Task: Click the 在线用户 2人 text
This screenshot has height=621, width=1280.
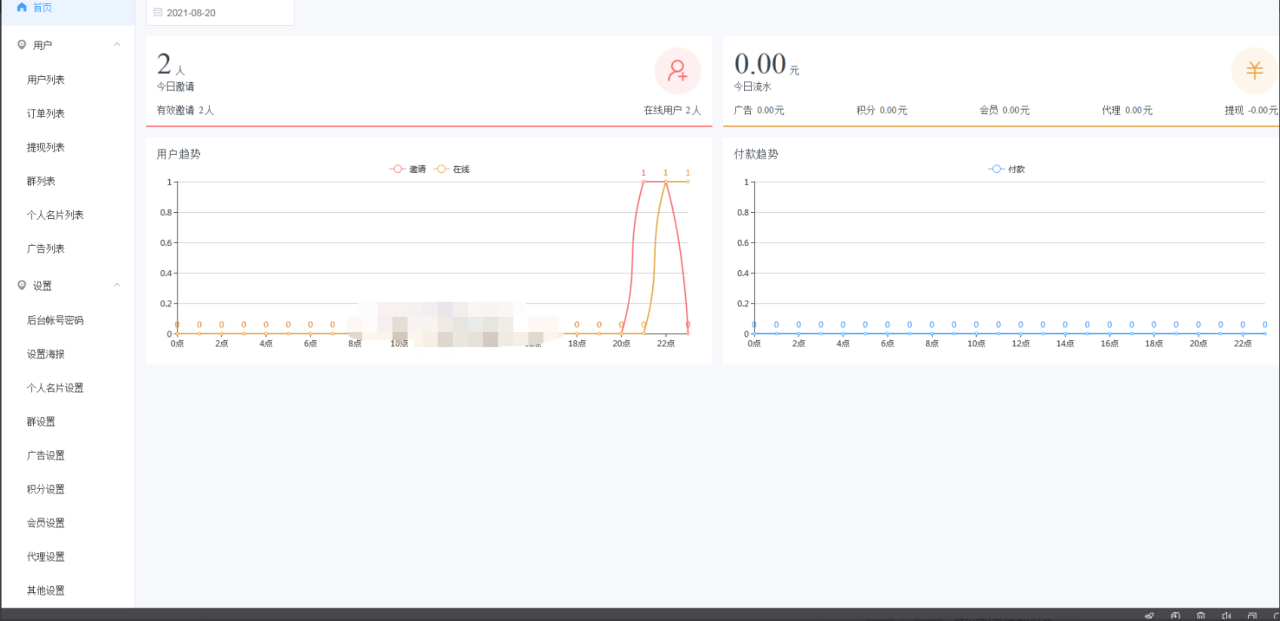Action: [x=672, y=110]
